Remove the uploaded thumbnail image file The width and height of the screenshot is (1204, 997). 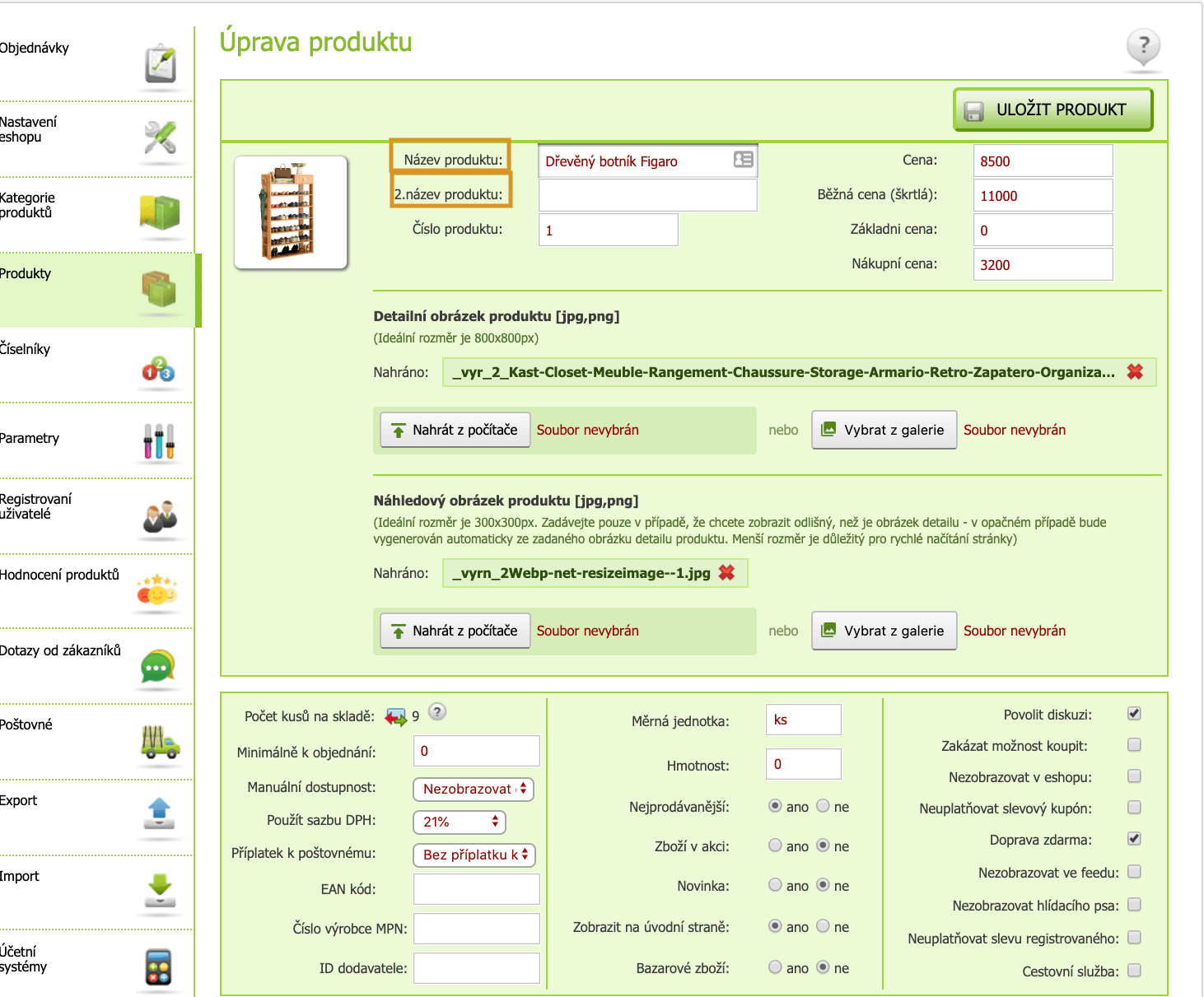(x=726, y=573)
